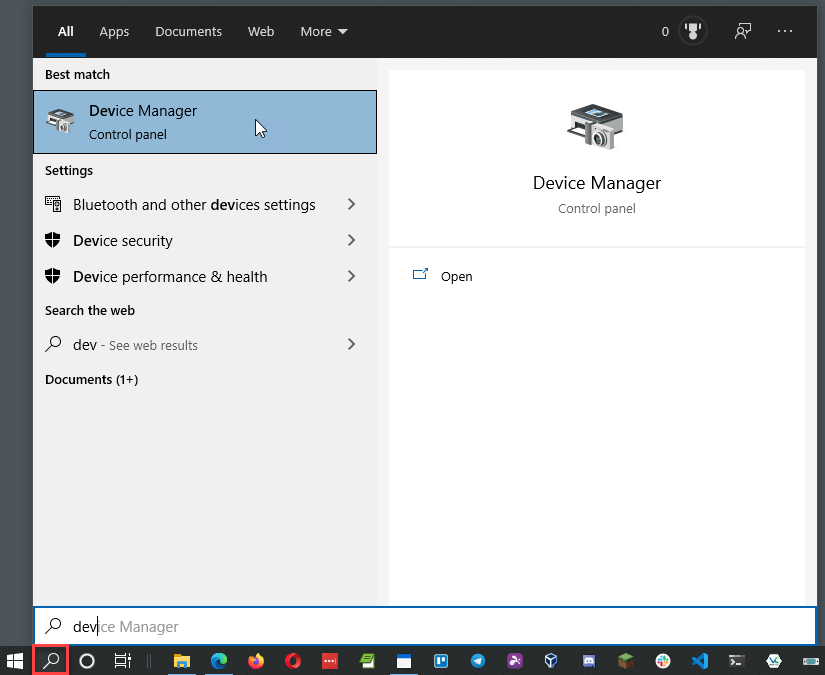Viewport: 825px width, 675px height.
Task: Click the Cortana circle icon
Action: click(87, 660)
